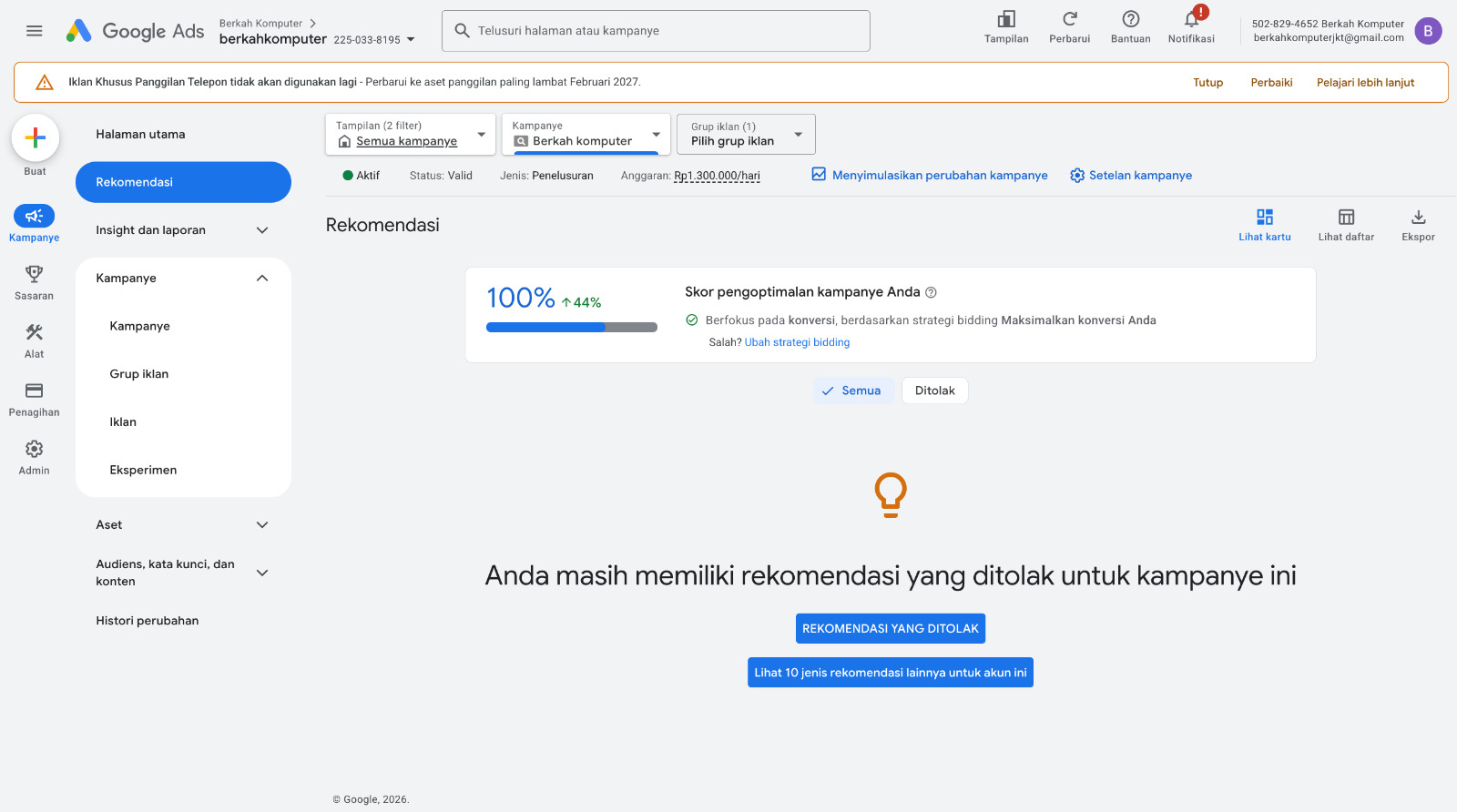The width and height of the screenshot is (1457, 812).
Task: Click the warning triangle in the banner
Action: 44,83
